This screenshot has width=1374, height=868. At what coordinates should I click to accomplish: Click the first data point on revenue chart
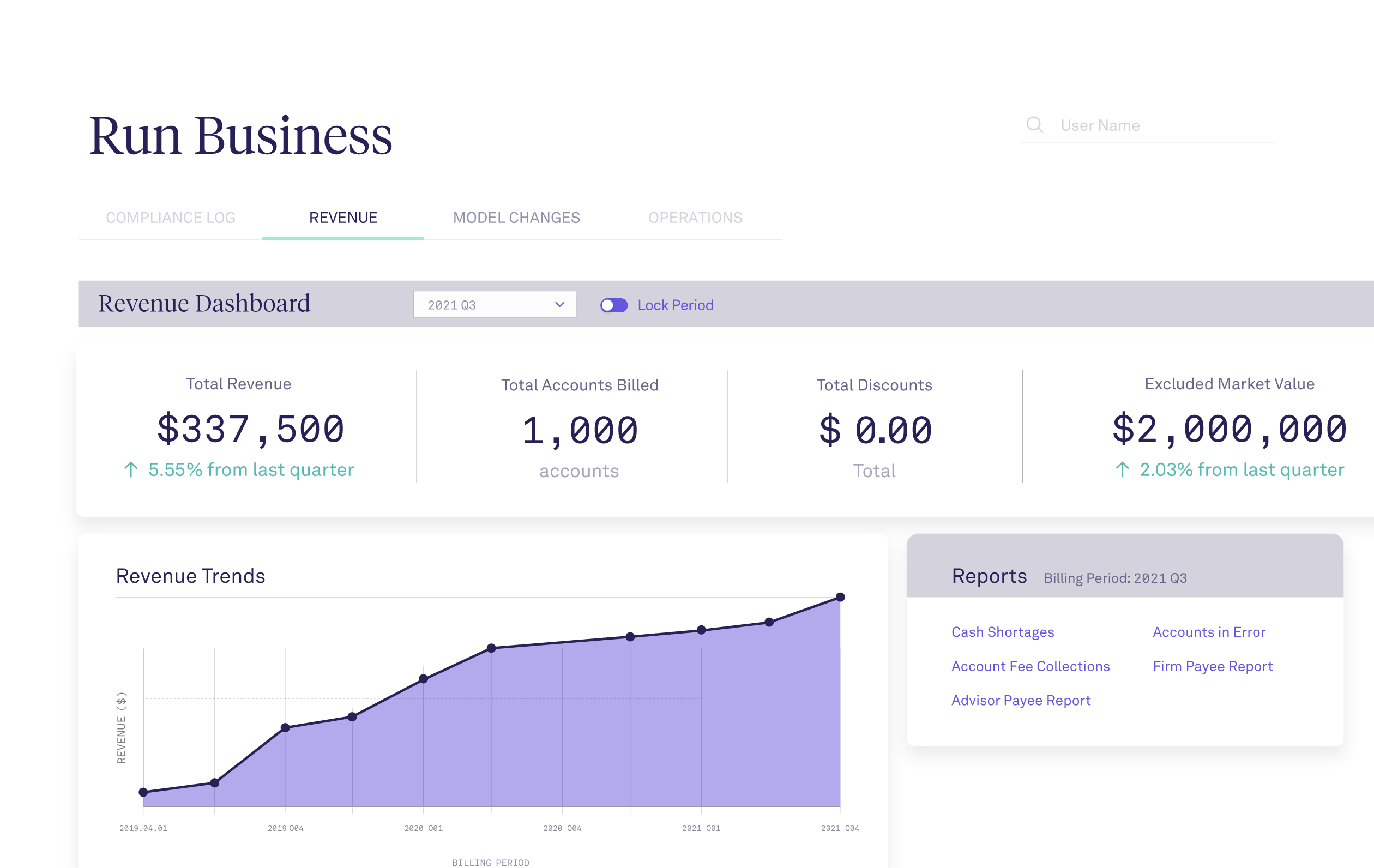(x=143, y=792)
